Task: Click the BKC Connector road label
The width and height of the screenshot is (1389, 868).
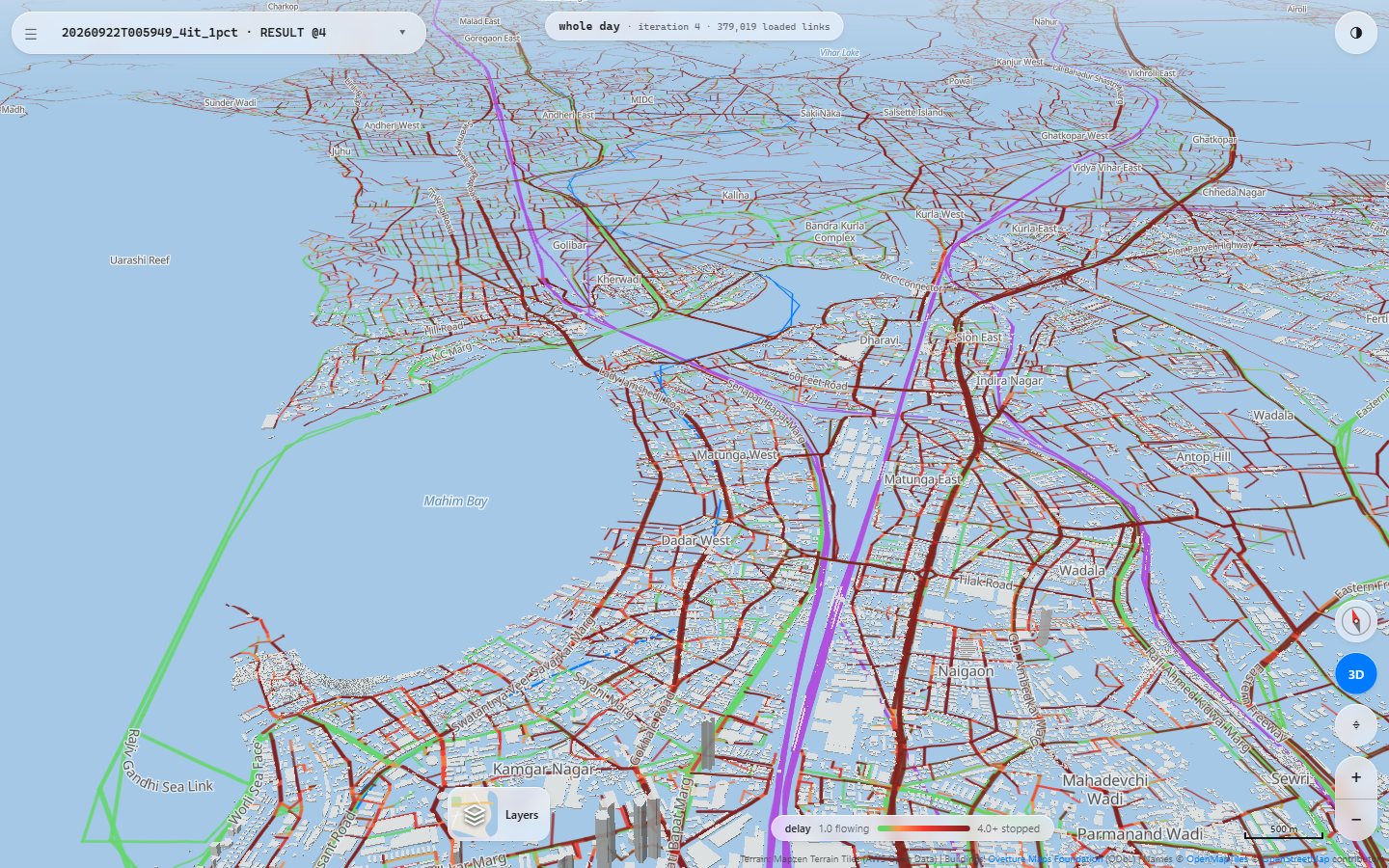Action: click(x=911, y=282)
